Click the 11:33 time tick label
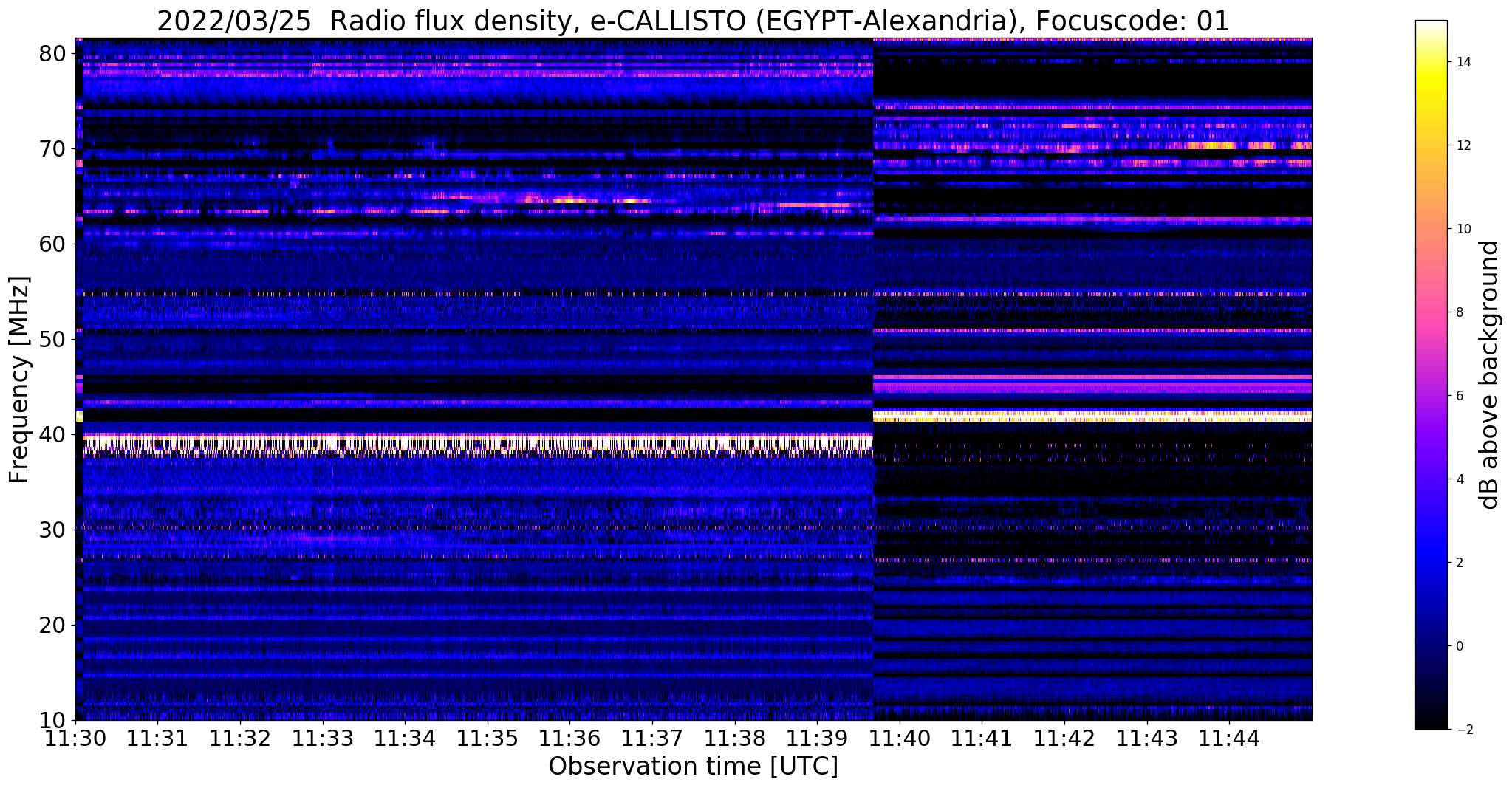The image size is (1512, 788). (x=323, y=738)
